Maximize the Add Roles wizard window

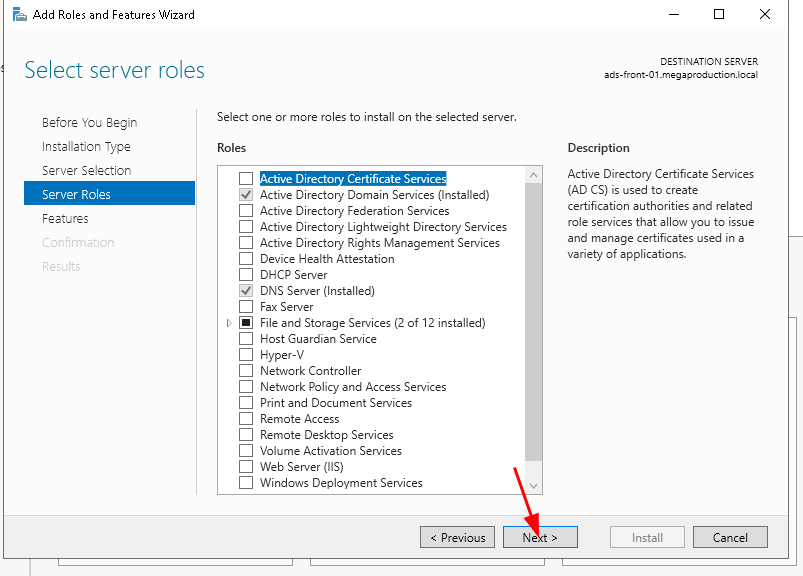[x=719, y=15]
